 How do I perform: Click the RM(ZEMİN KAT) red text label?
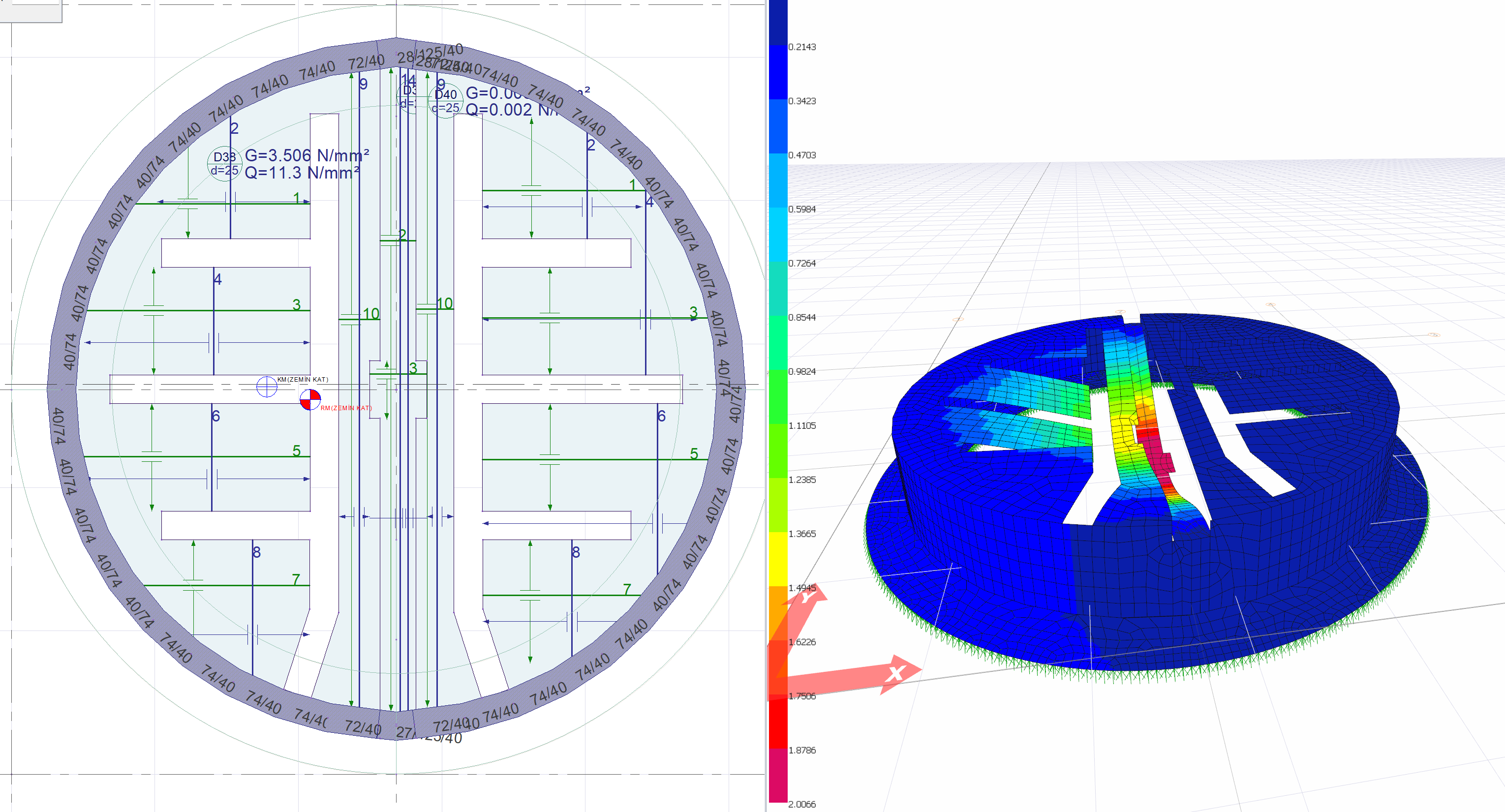(x=346, y=408)
